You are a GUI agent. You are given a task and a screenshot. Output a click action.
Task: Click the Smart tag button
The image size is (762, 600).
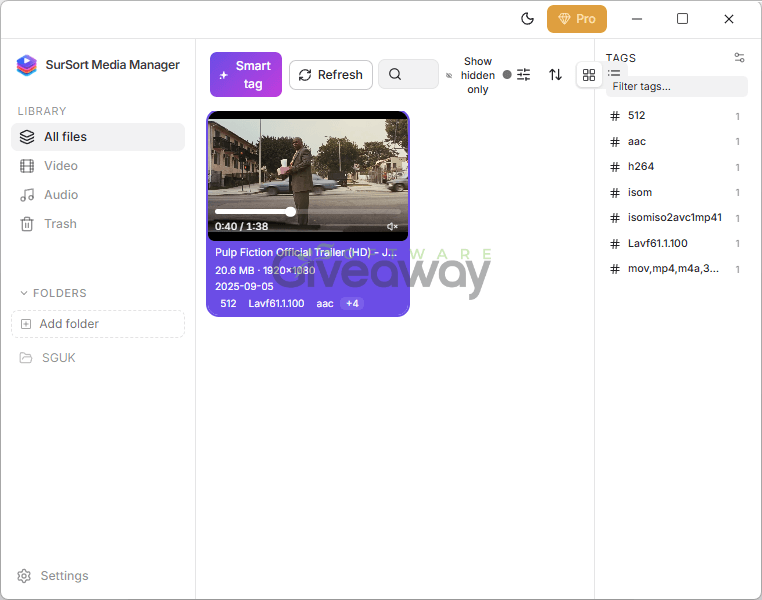click(246, 74)
